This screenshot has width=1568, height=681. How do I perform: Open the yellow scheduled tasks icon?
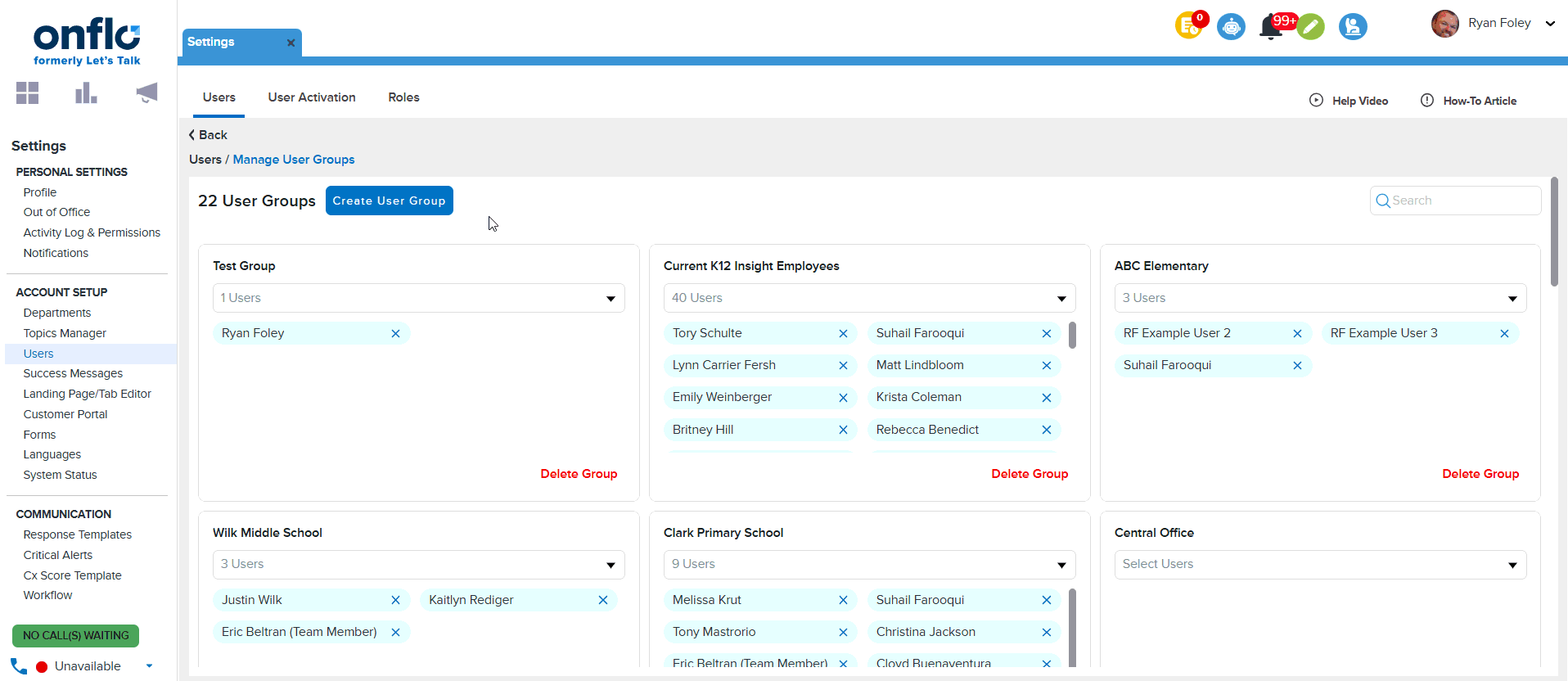coord(1188,26)
